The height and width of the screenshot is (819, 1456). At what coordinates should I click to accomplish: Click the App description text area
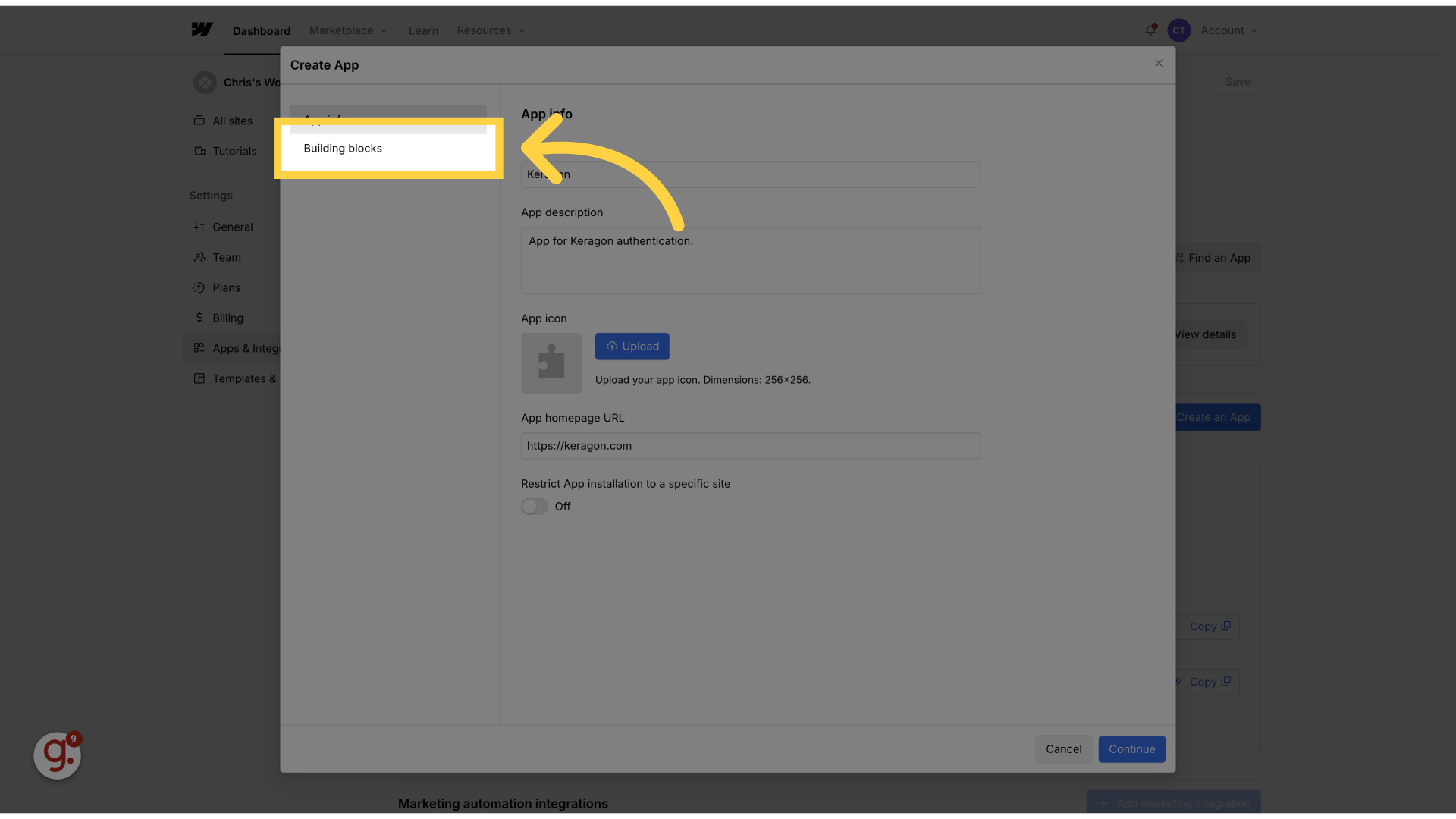[x=751, y=260]
